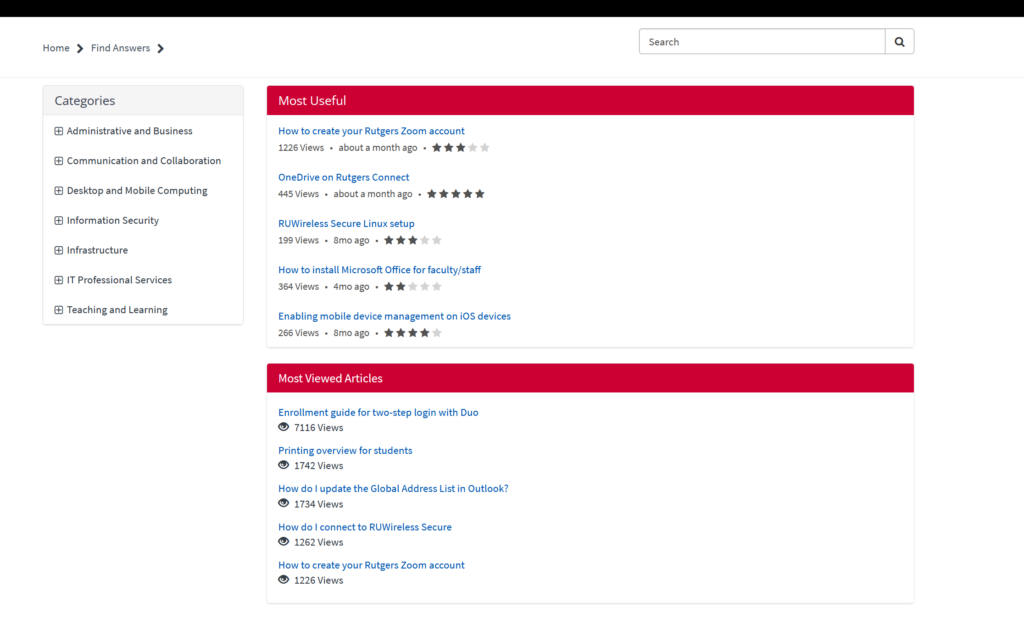This screenshot has height=635, width=1024.
Task: Open Printing overview for students
Action: click(x=345, y=450)
